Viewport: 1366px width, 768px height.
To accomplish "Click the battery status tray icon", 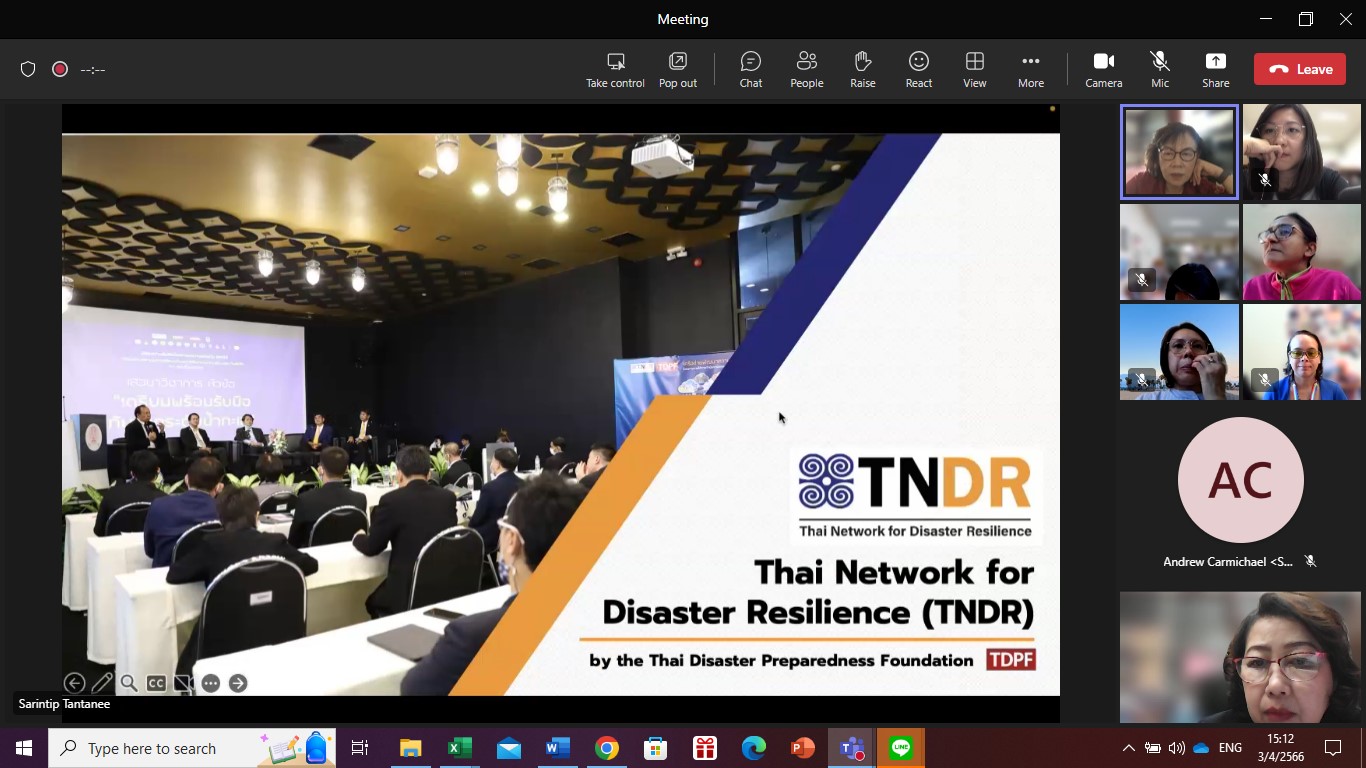I will [1153, 748].
